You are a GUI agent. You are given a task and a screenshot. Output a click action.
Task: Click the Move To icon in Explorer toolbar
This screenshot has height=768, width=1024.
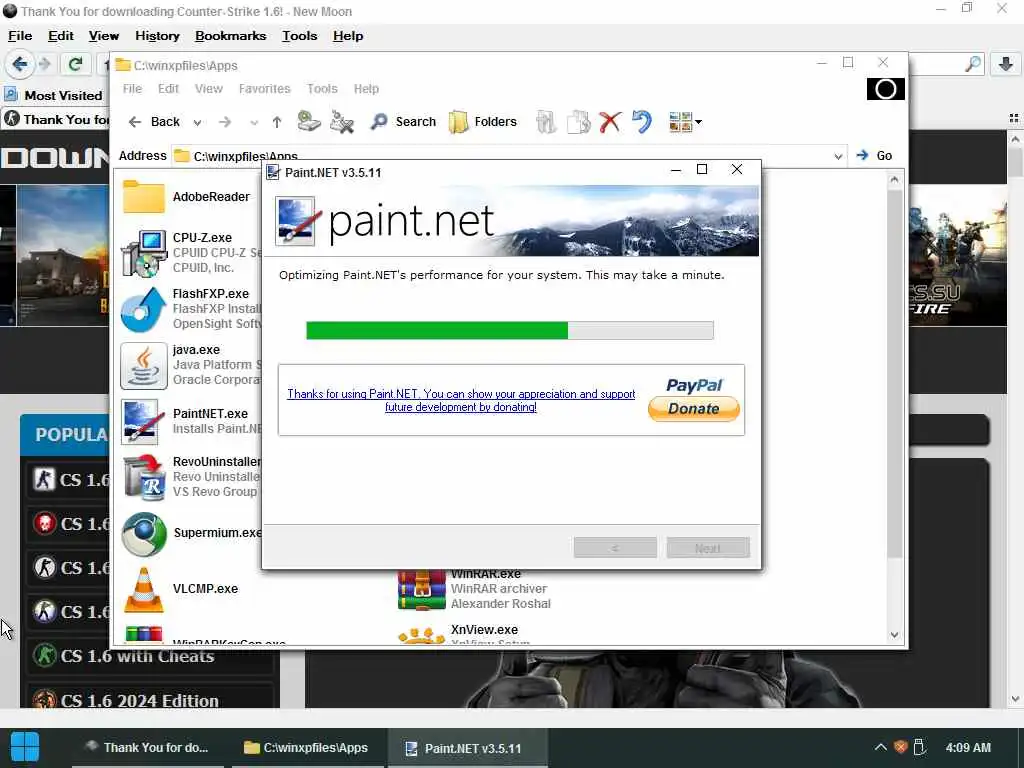(x=545, y=121)
